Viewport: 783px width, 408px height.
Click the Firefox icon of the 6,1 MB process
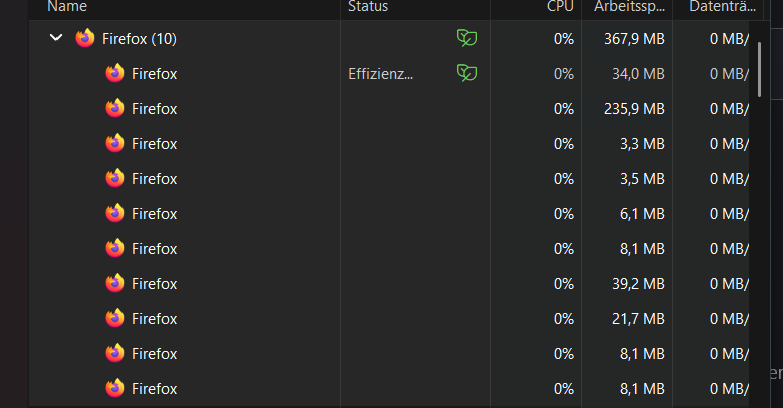click(x=115, y=213)
